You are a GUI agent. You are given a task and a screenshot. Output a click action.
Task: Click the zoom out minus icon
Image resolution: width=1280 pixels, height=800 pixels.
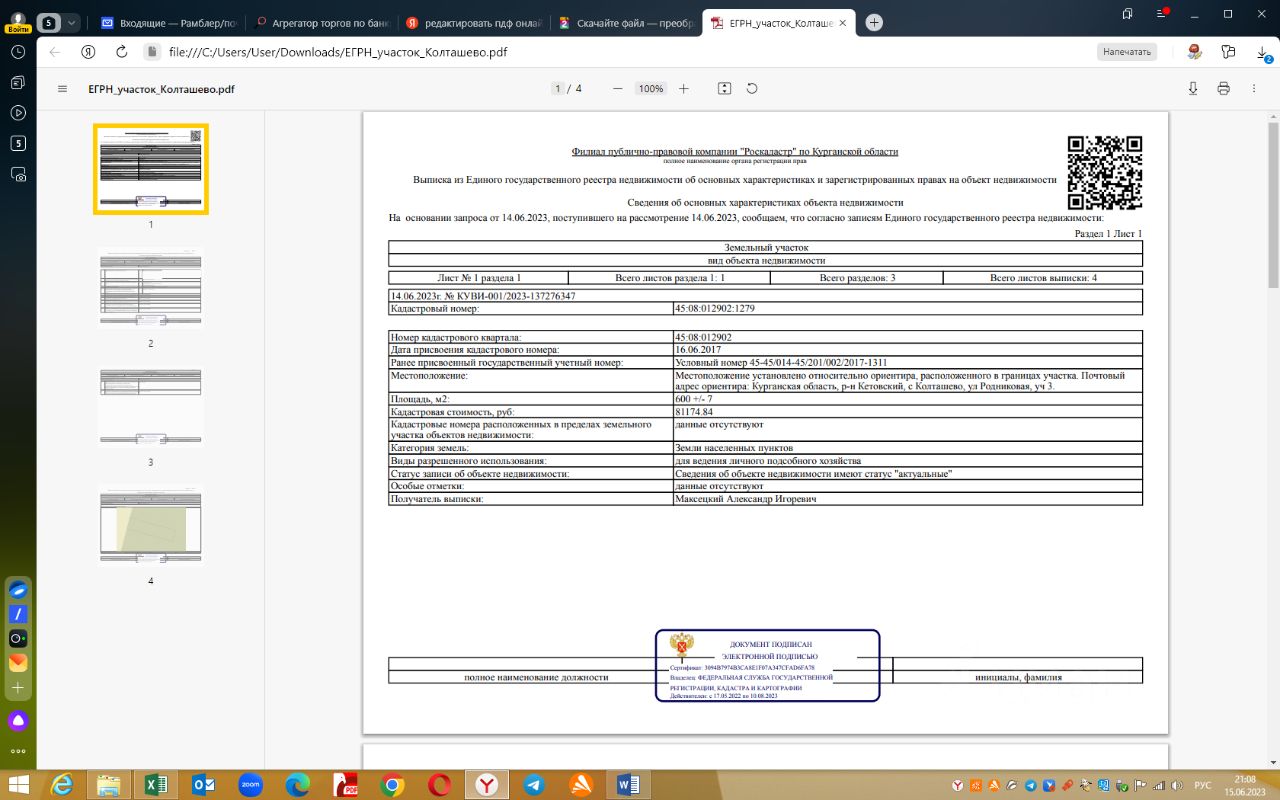click(618, 89)
